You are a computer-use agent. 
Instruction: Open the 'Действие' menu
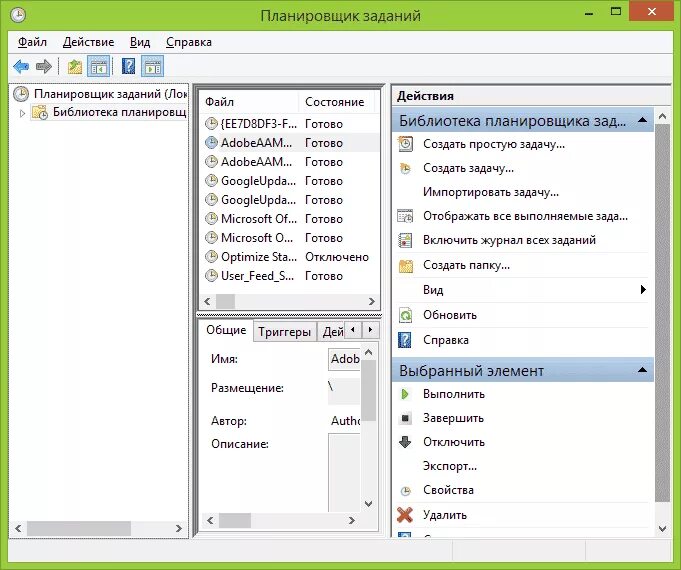coord(88,42)
